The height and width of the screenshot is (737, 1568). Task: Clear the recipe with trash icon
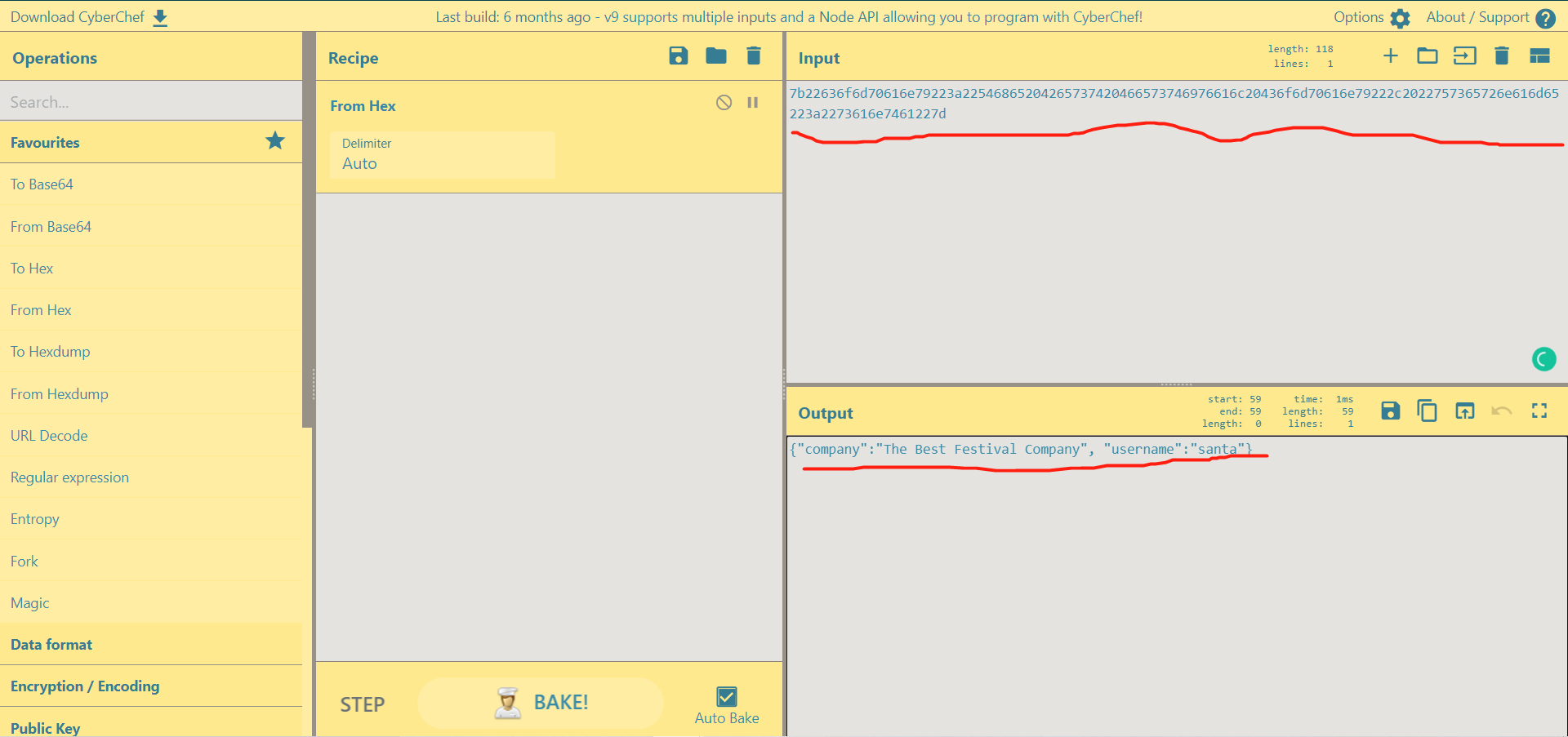[754, 56]
